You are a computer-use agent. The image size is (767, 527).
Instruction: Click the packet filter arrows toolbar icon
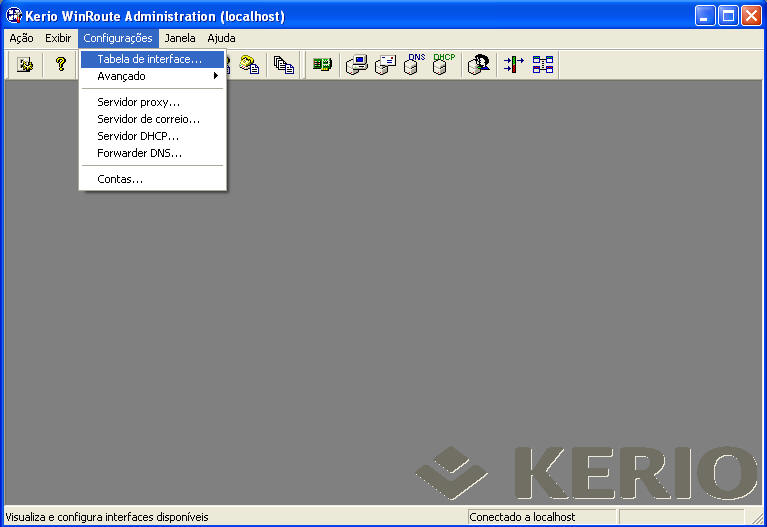(514, 65)
